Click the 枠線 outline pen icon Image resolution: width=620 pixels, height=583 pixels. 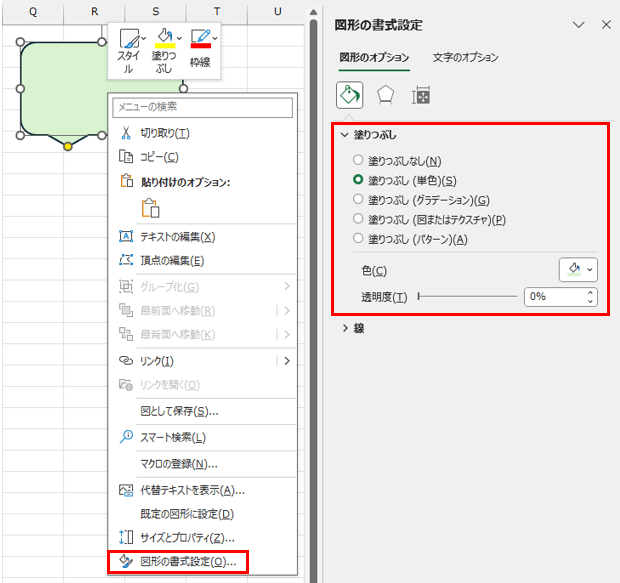tap(201, 38)
